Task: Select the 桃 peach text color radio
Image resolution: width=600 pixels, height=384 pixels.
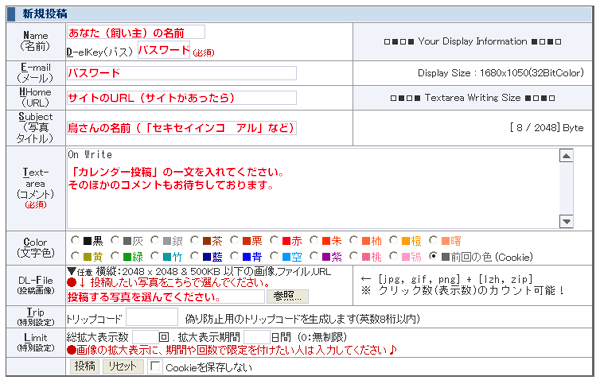Action: pyautogui.click(x=354, y=256)
